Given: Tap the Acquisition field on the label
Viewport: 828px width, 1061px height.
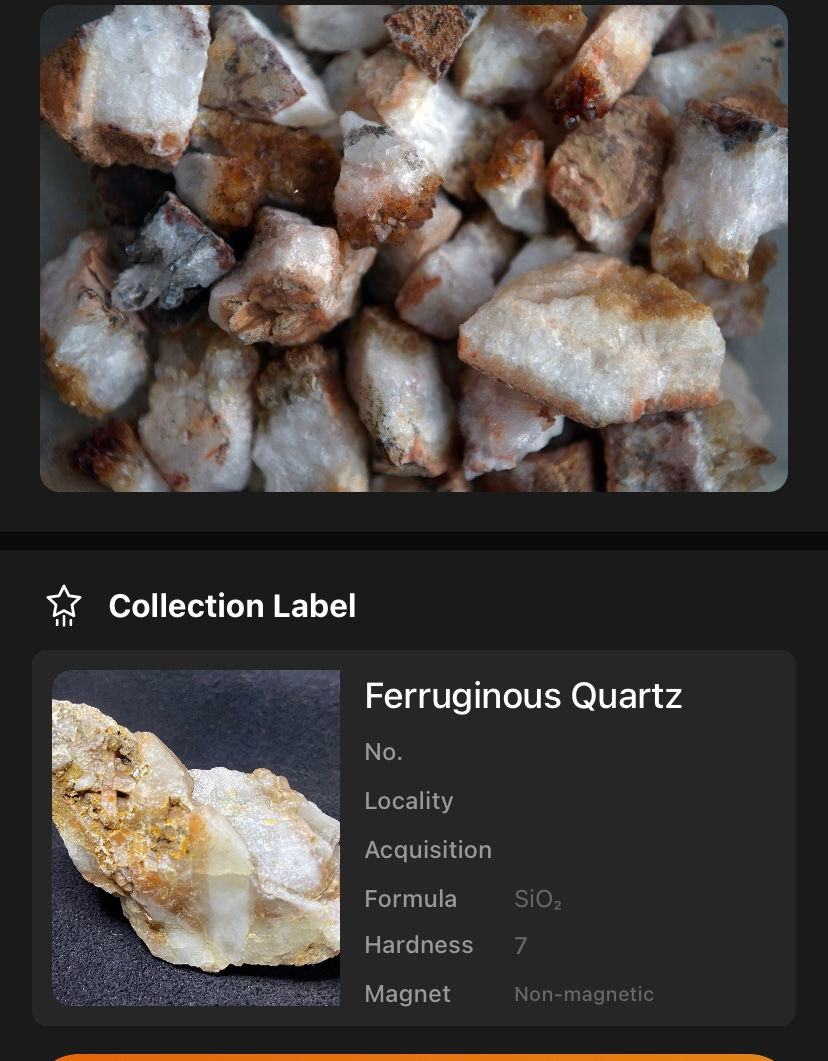Looking at the screenshot, I should [x=428, y=850].
